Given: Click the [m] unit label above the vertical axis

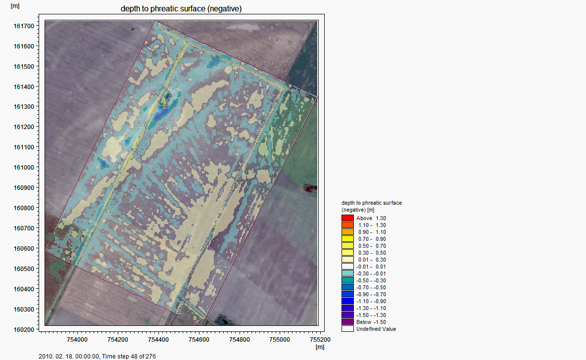Looking at the screenshot, I should pyautogui.click(x=15, y=6).
